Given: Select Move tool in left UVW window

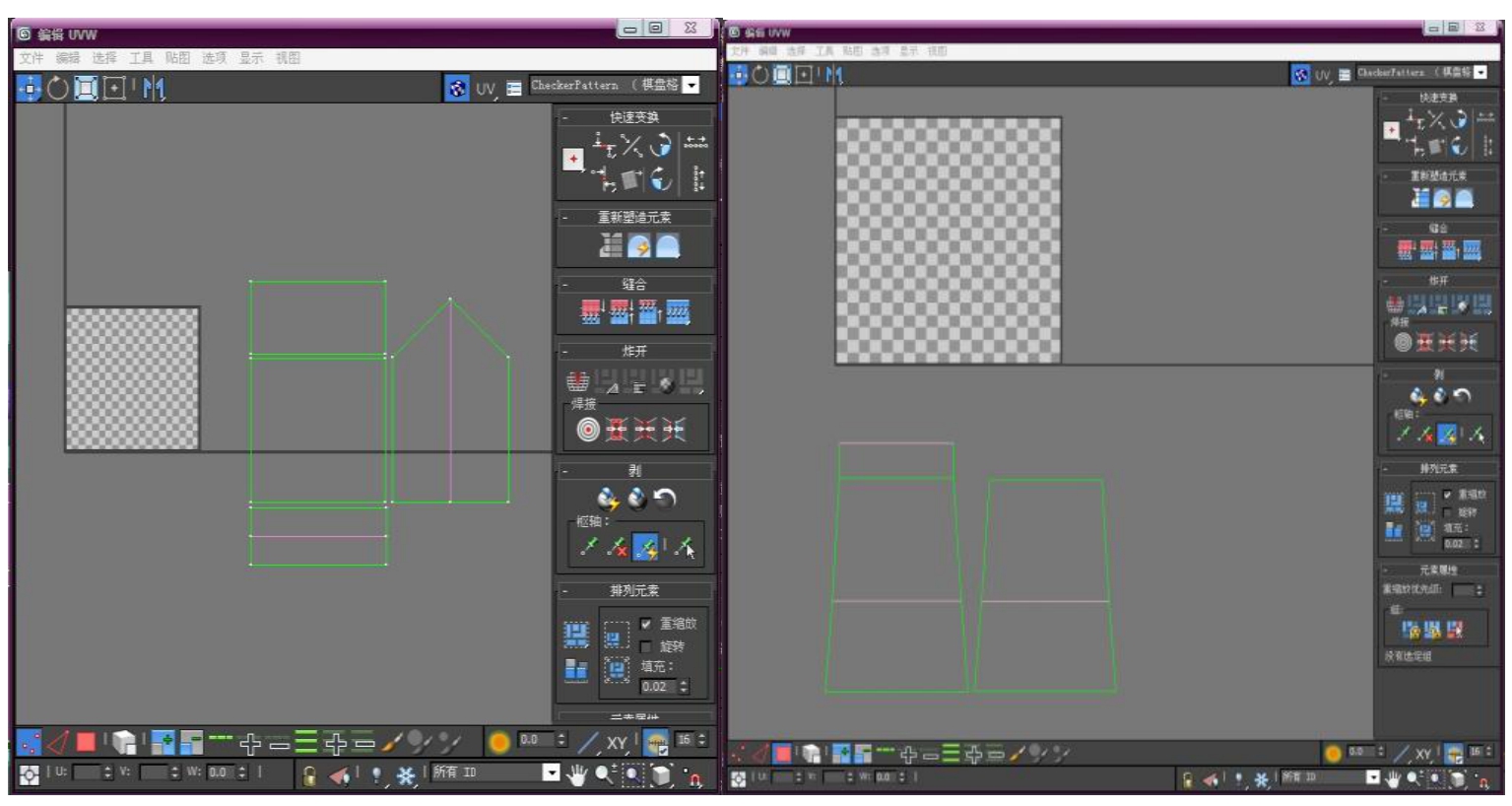Looking at the screenshot, I should pos(30,89).
